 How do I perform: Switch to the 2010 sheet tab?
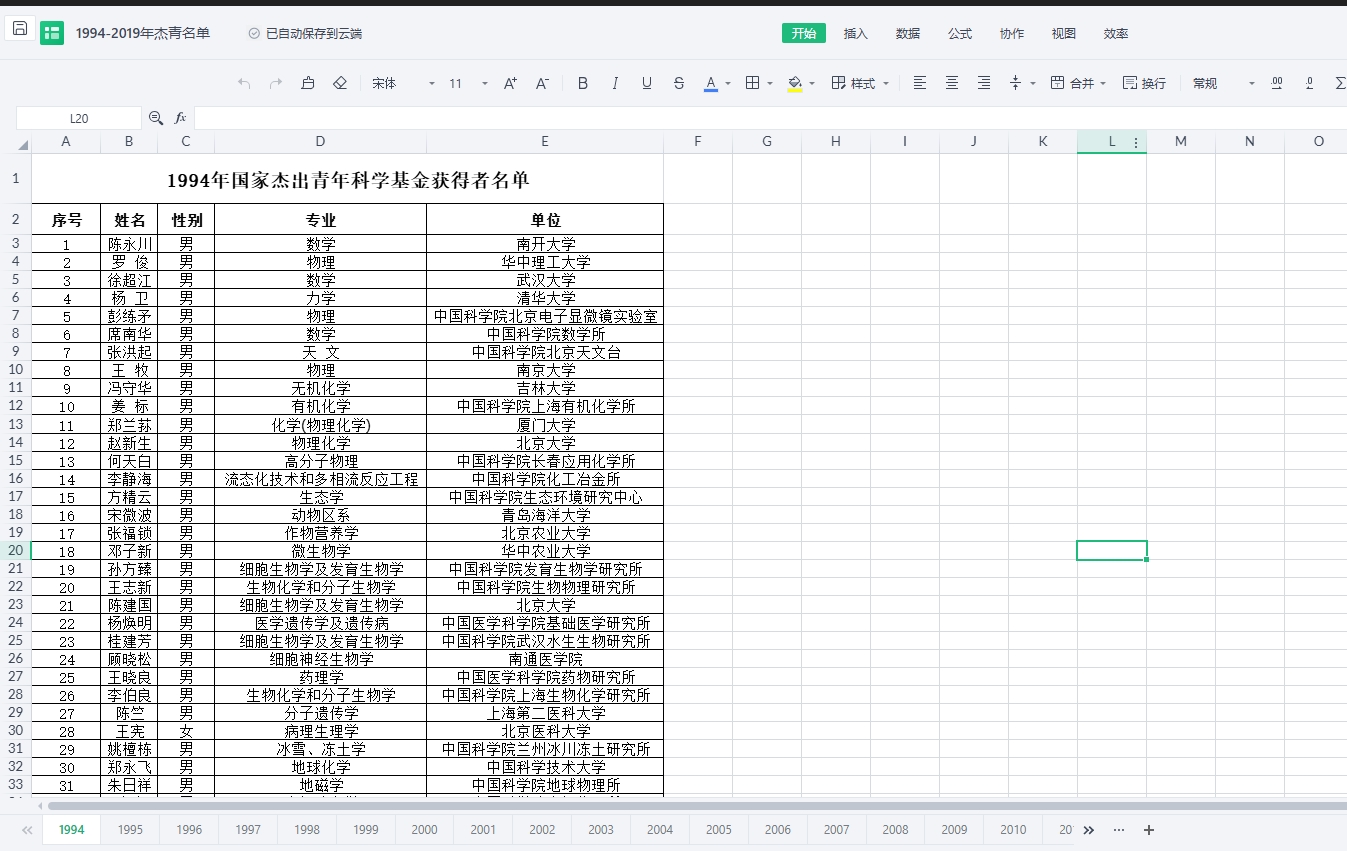[x=1013, y=829]
